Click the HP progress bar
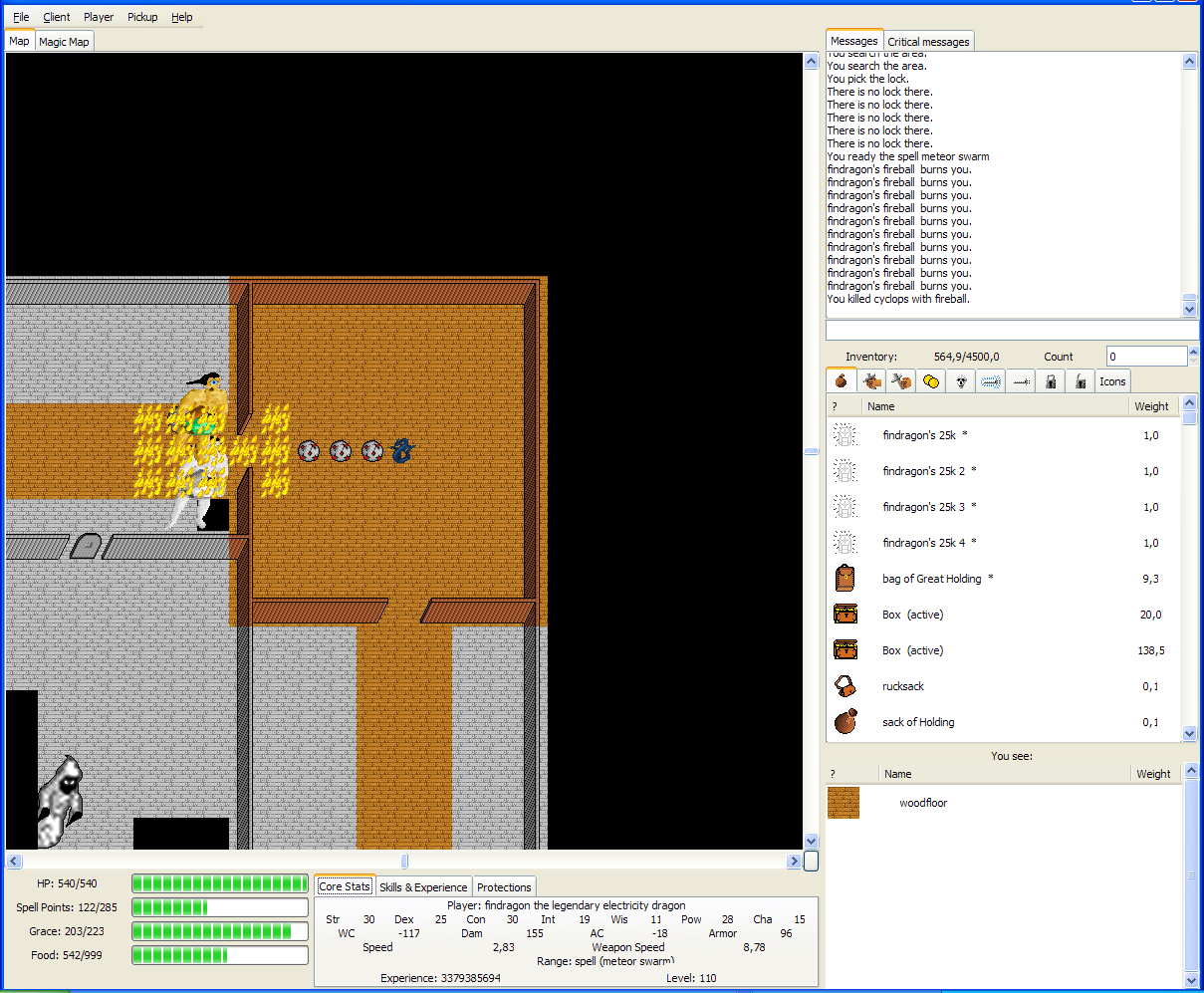Image resolution: width=1204 pixels, height=993 pixels. coord(220,883)
